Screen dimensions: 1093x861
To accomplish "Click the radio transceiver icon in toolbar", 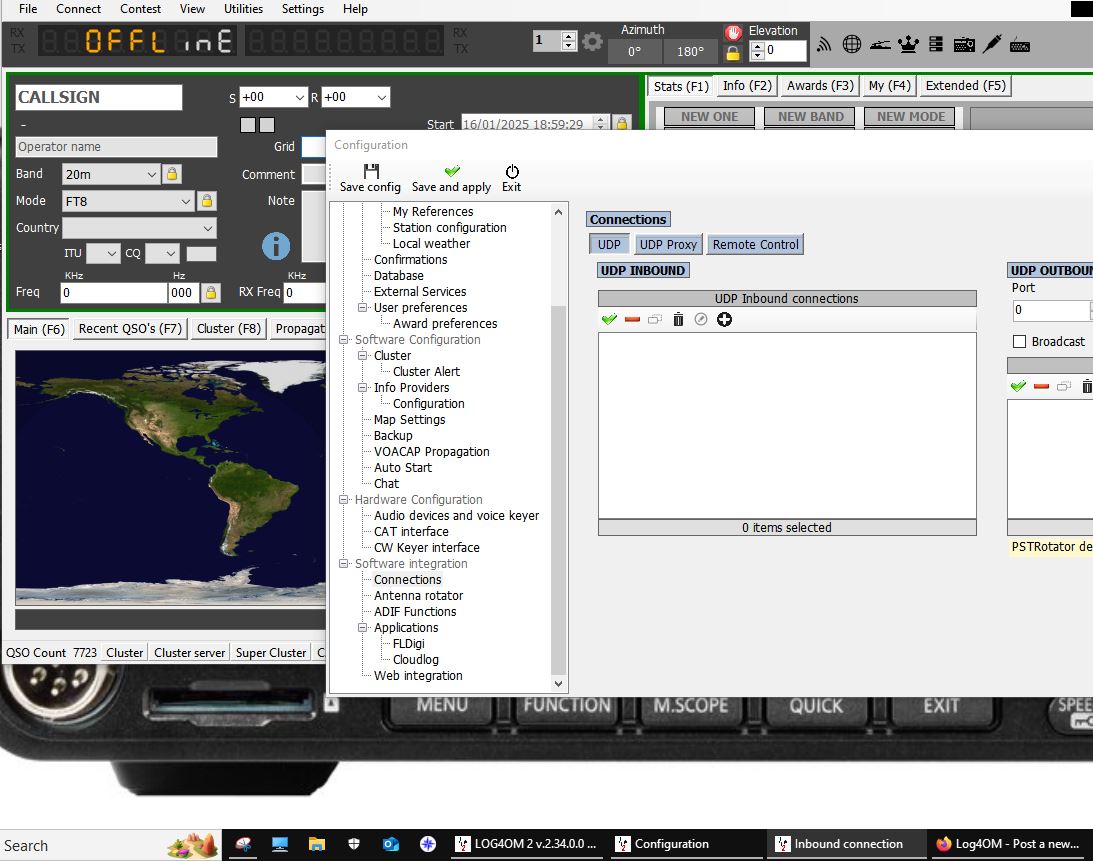I will tap(964, 45).
